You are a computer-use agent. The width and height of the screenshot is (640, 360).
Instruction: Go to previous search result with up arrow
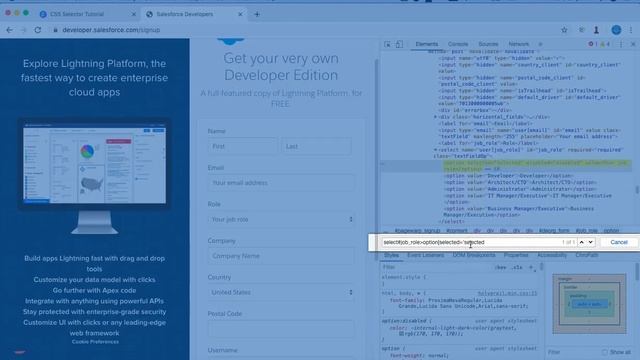(x=582, y=242)
